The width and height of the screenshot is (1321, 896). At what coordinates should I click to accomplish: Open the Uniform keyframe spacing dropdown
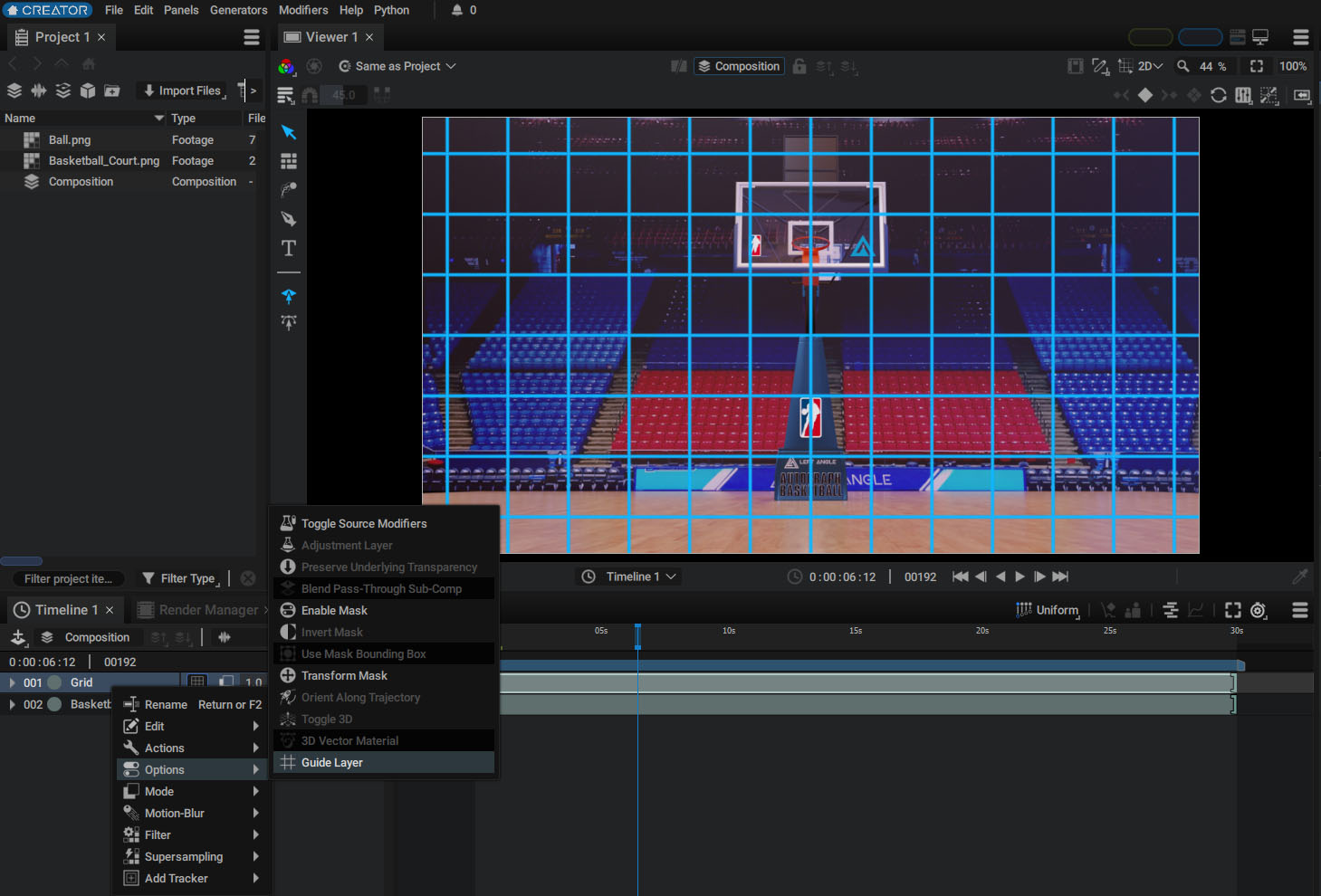coord(1049,611)
